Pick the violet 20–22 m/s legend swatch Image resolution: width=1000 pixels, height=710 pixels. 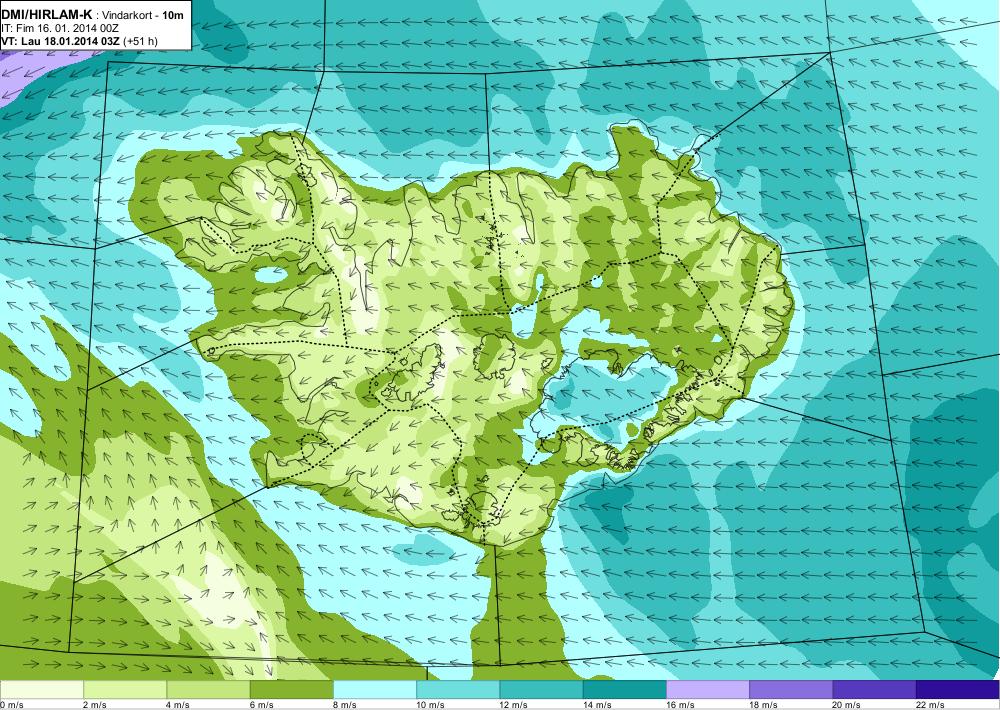tap(874, 690)
